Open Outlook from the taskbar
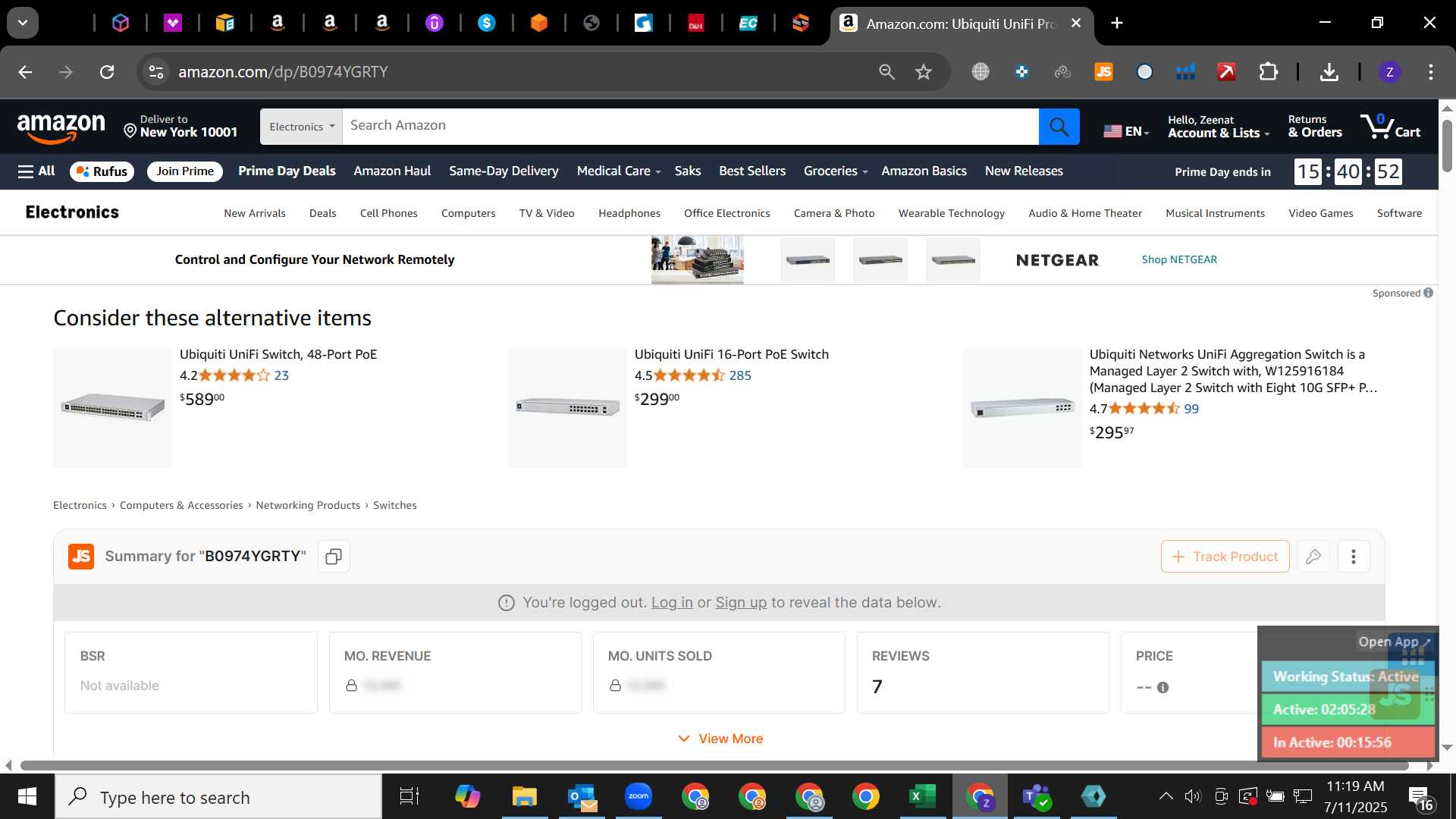Screen dimensions: 1456x819 coord(582,797)
